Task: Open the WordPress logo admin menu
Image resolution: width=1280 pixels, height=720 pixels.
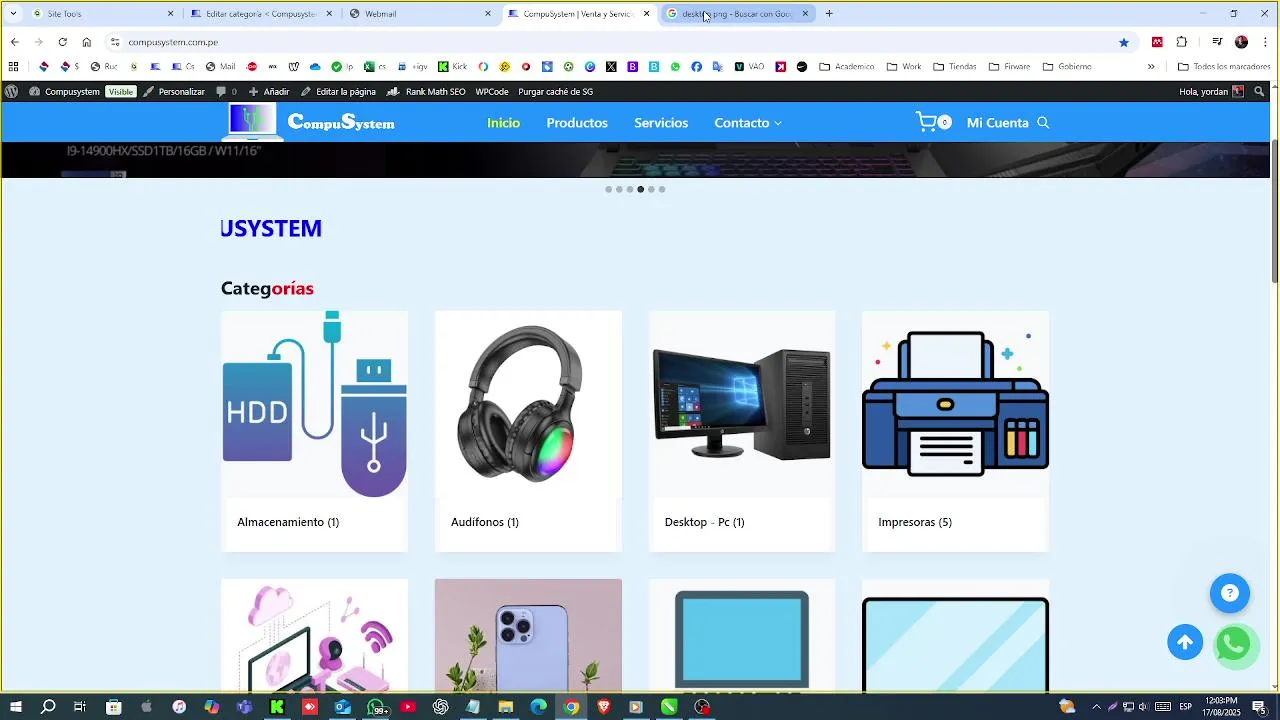Action: click(x=11, y=91)
